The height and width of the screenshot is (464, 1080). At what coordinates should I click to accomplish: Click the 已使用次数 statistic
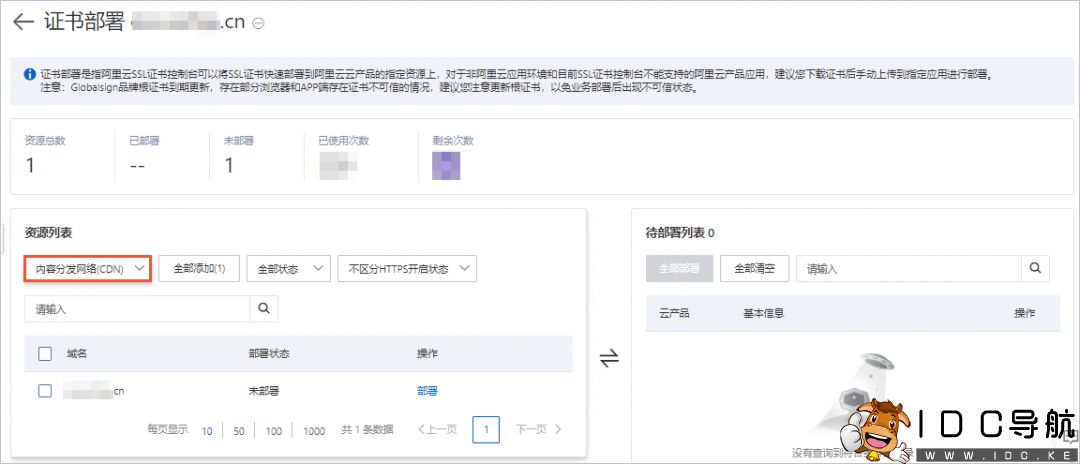click(x=344, y=155)
